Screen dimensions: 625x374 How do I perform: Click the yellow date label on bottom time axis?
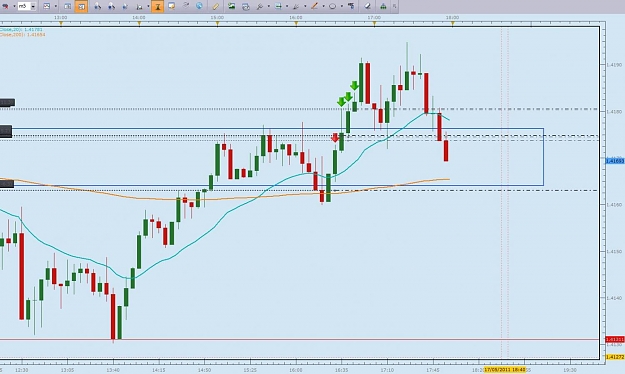click(x=504, y=370)
